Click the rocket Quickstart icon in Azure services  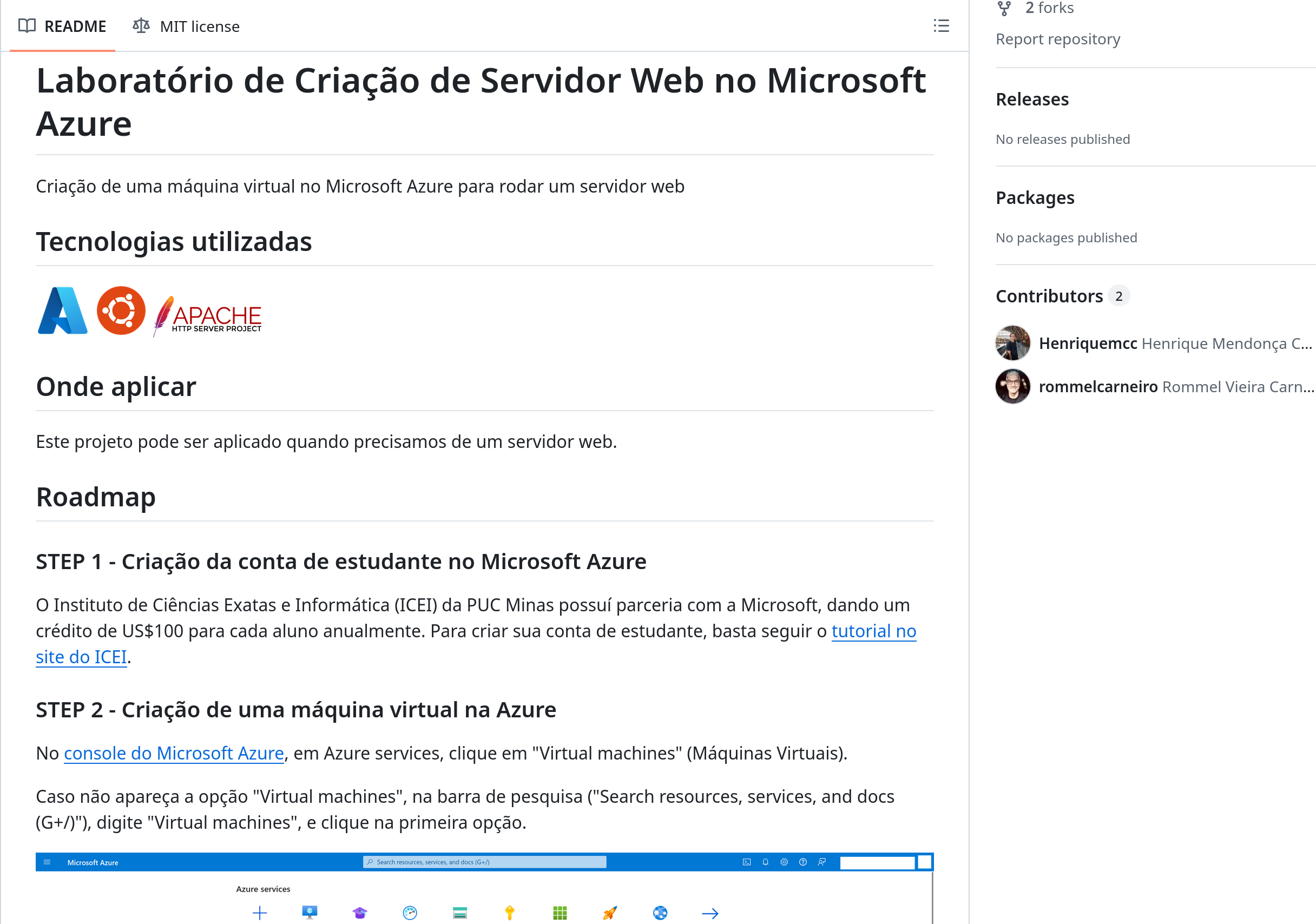tap(610, 912)
